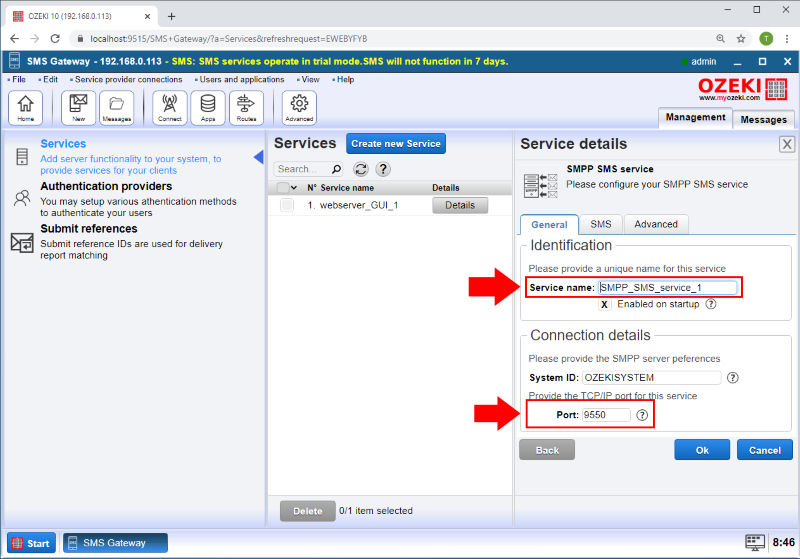Click the keyboard tray icon near clock
The height and width of the screenshot is (559, 800).
tap(755, 542)
